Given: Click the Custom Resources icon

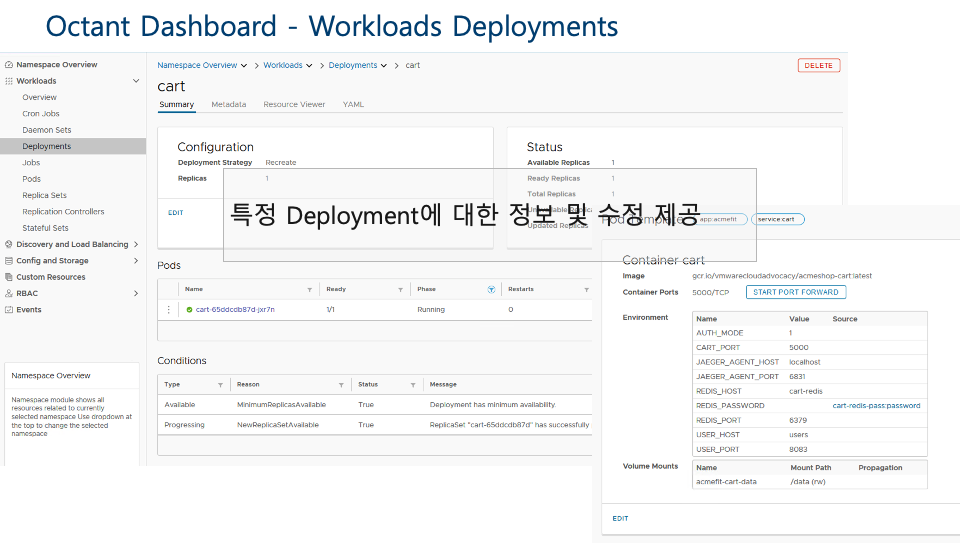Looking at the screenshot, I should coord(9,277).
